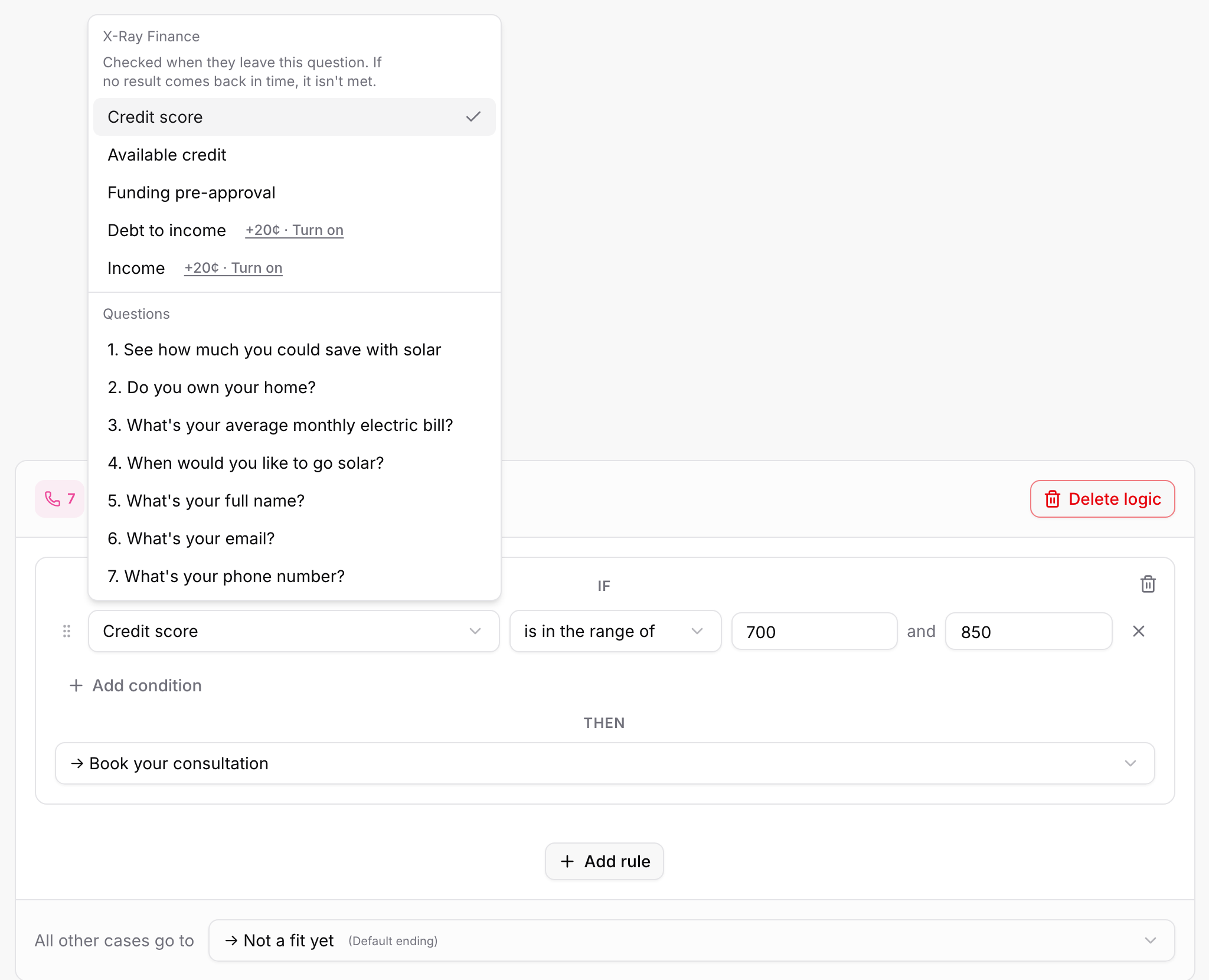This screenshot has width=1209, height=980.
Task: Select Available credit from the list
Action: point(294,155)
